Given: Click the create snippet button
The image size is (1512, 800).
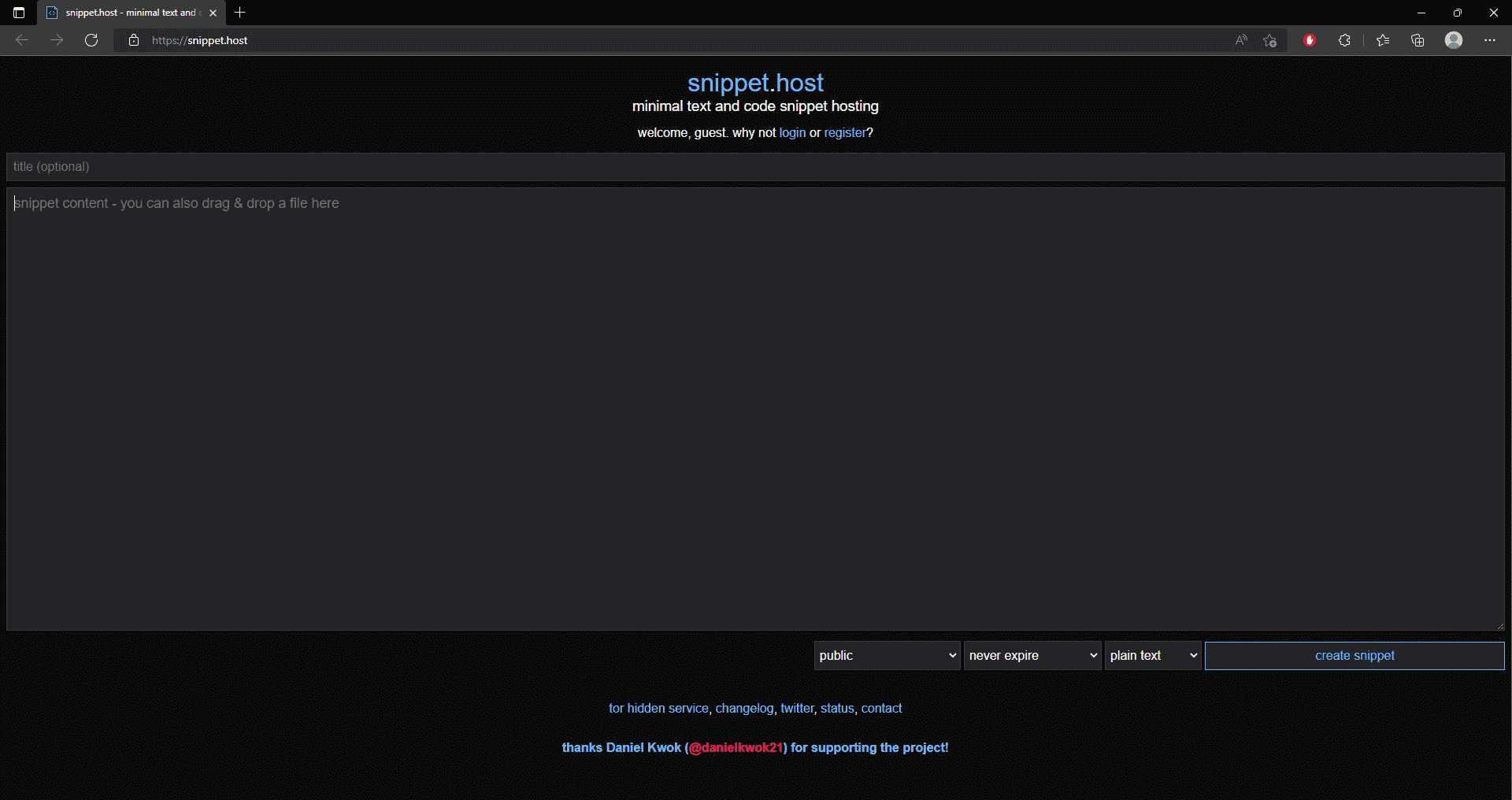Looking at the screenshot, I should [x=1354, y=656].
